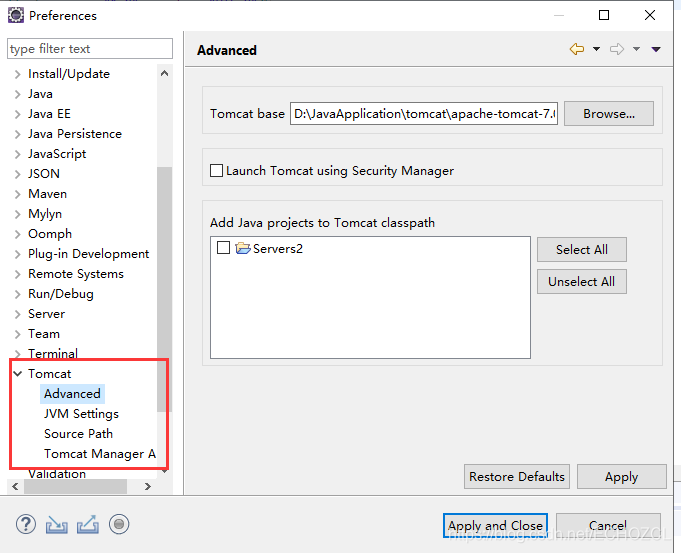Click Apply and Close button
The image size is (681, 553).
[496, 526]
